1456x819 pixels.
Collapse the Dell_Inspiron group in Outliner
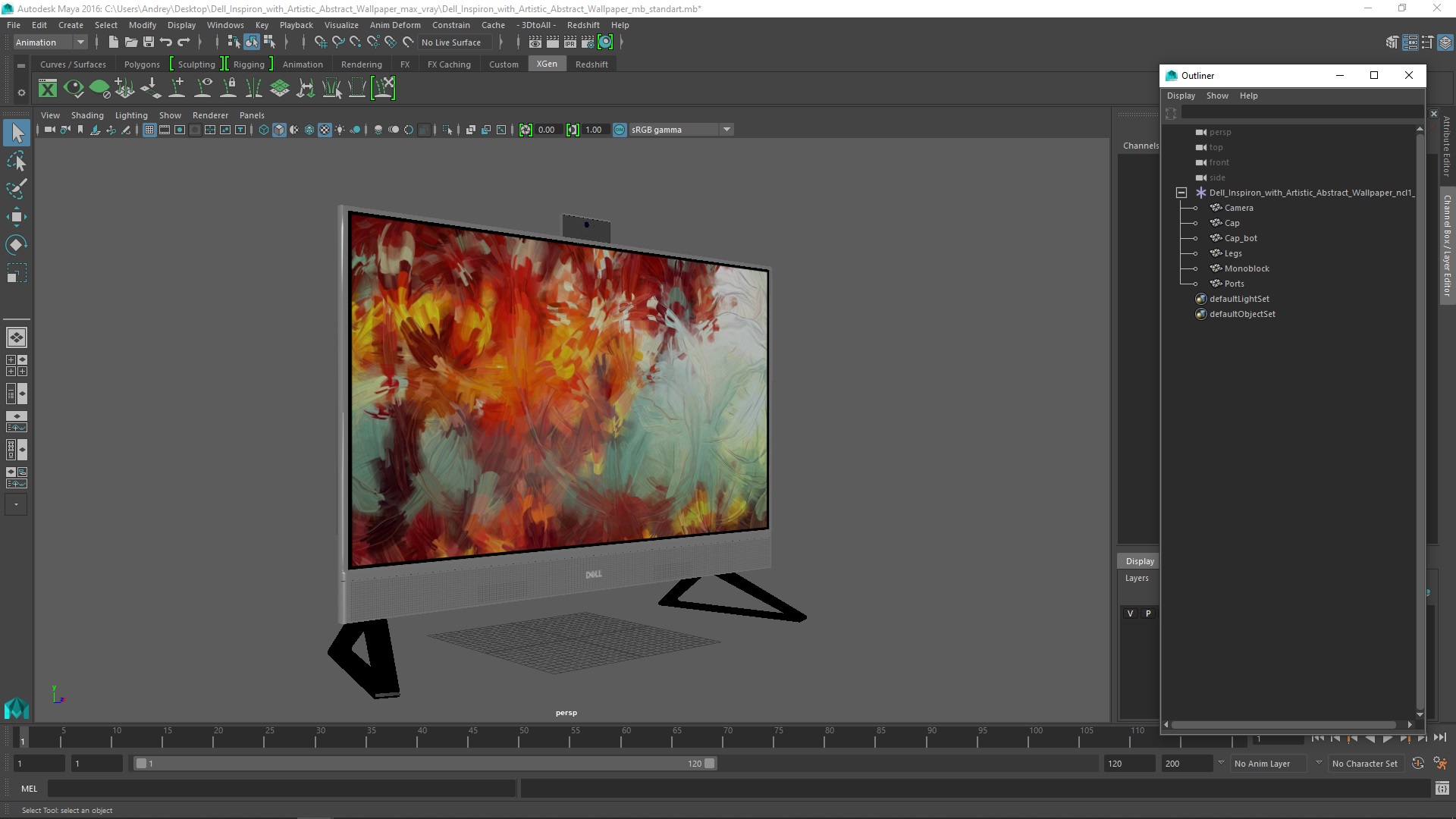coord(1181,193)
